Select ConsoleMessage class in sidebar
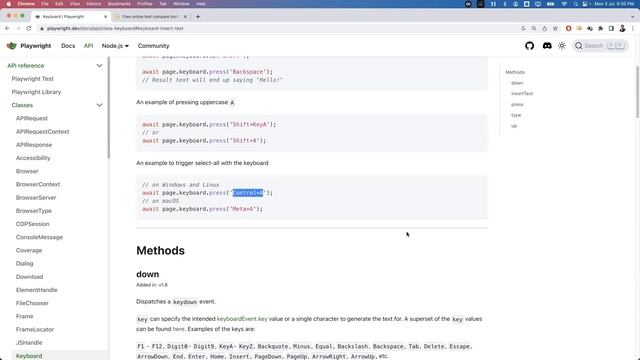The image size is (640, 360). click(x=39, y=237)
